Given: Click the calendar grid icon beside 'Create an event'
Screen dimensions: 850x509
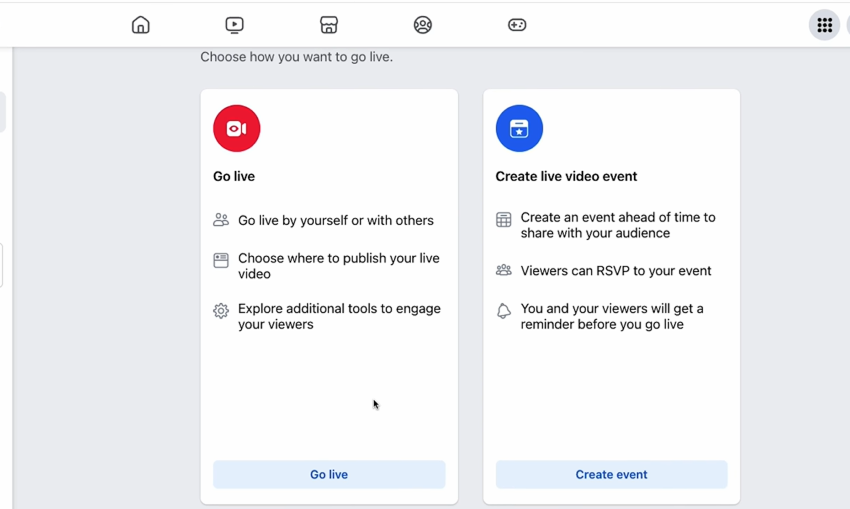Looking at the screenshot, I should tap(504, 219).
